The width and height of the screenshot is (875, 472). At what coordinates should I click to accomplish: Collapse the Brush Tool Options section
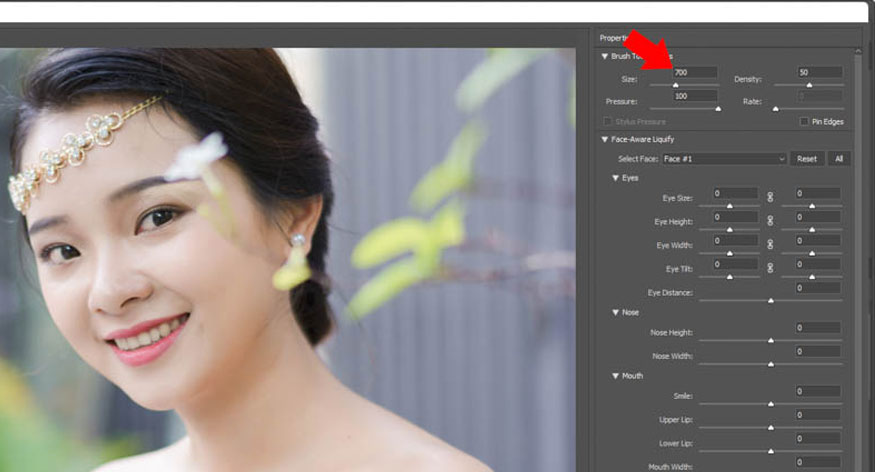604,56
